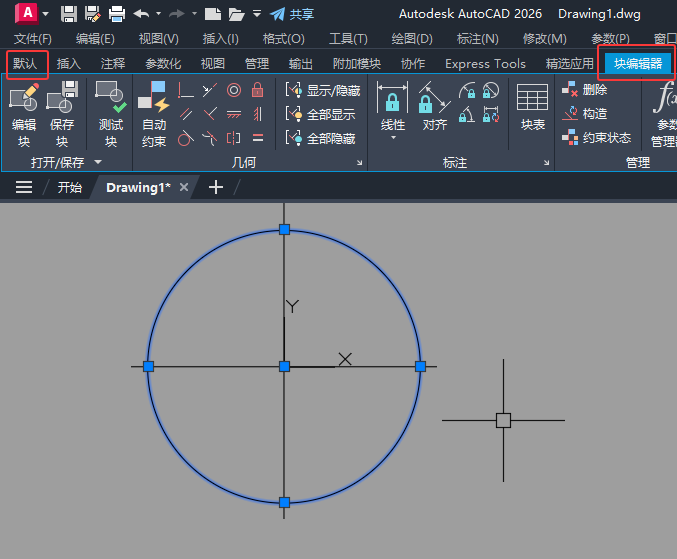677x559 pixels.
Task: Open the 几何 panel dialog launcher arrow
Action: [x=359, y=163]
